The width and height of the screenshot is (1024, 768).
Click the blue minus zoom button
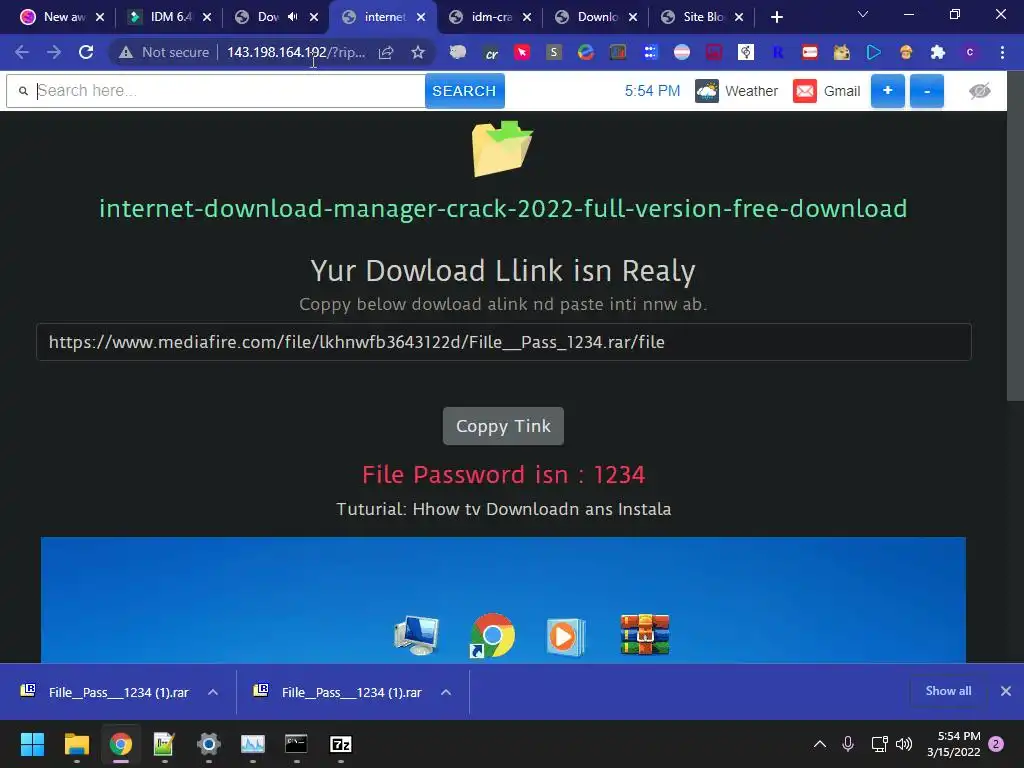point(927,91)
